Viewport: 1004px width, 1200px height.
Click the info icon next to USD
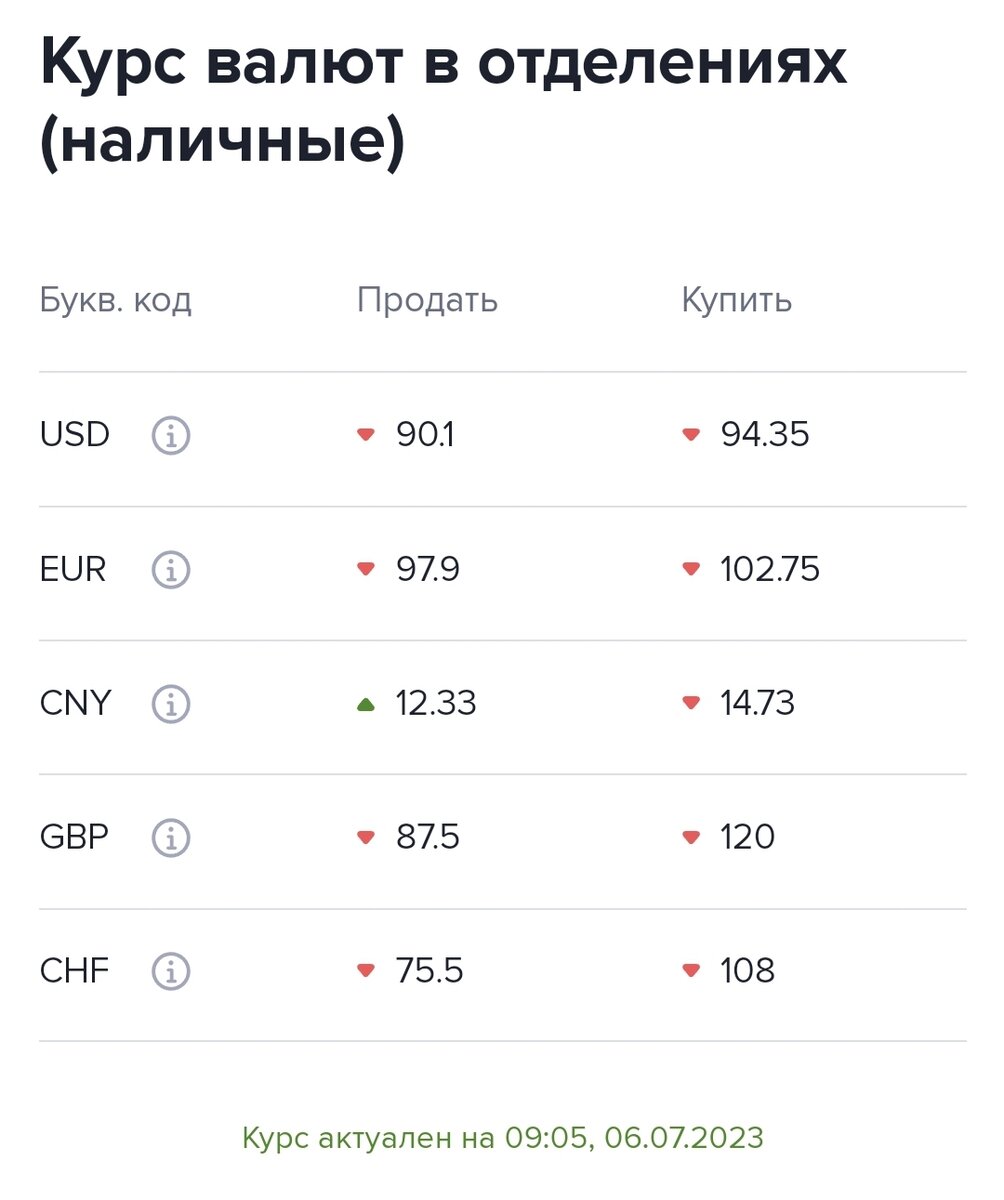click(x=171, y=436)
